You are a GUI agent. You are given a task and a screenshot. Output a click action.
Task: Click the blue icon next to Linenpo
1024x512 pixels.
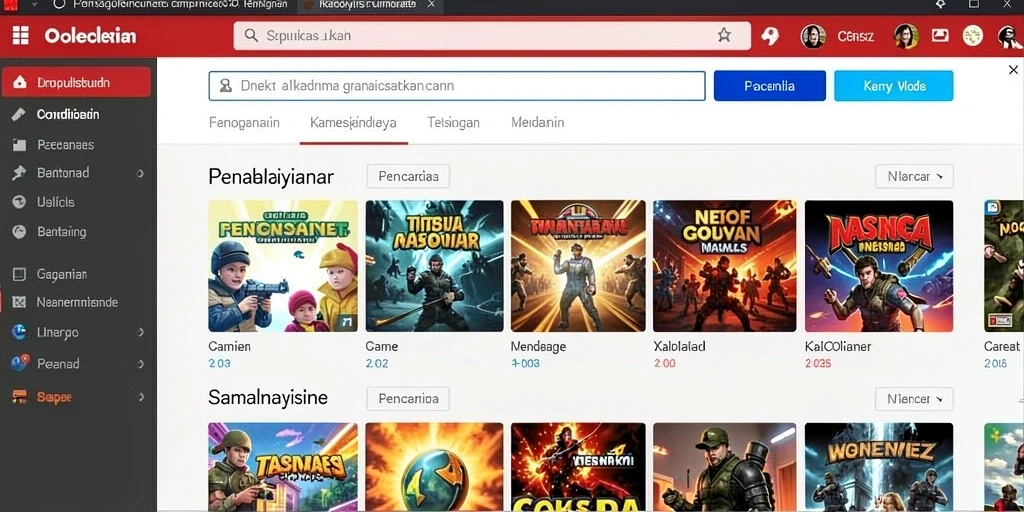(19, 332)
